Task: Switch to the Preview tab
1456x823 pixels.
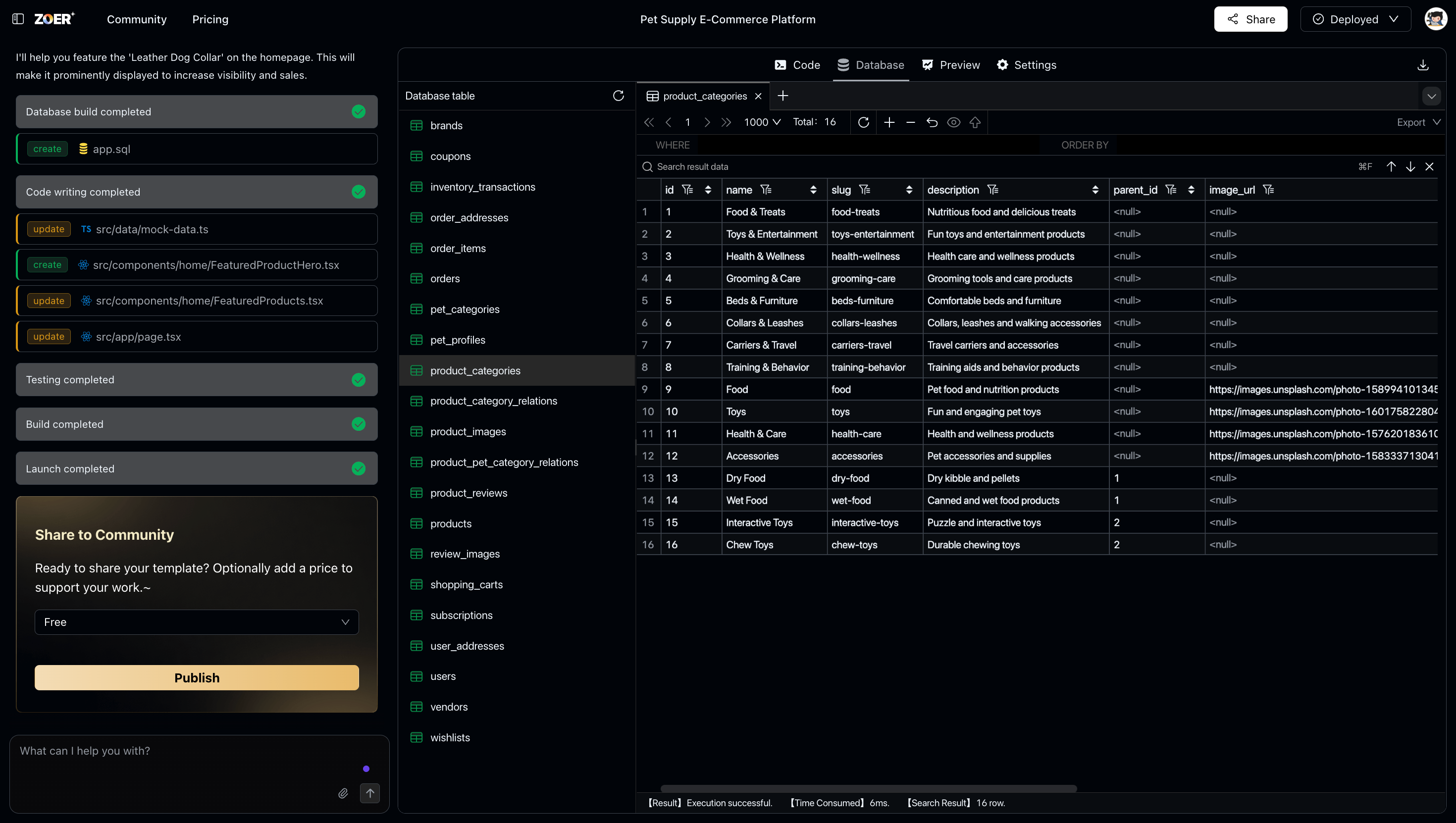Action: (950, 64)
